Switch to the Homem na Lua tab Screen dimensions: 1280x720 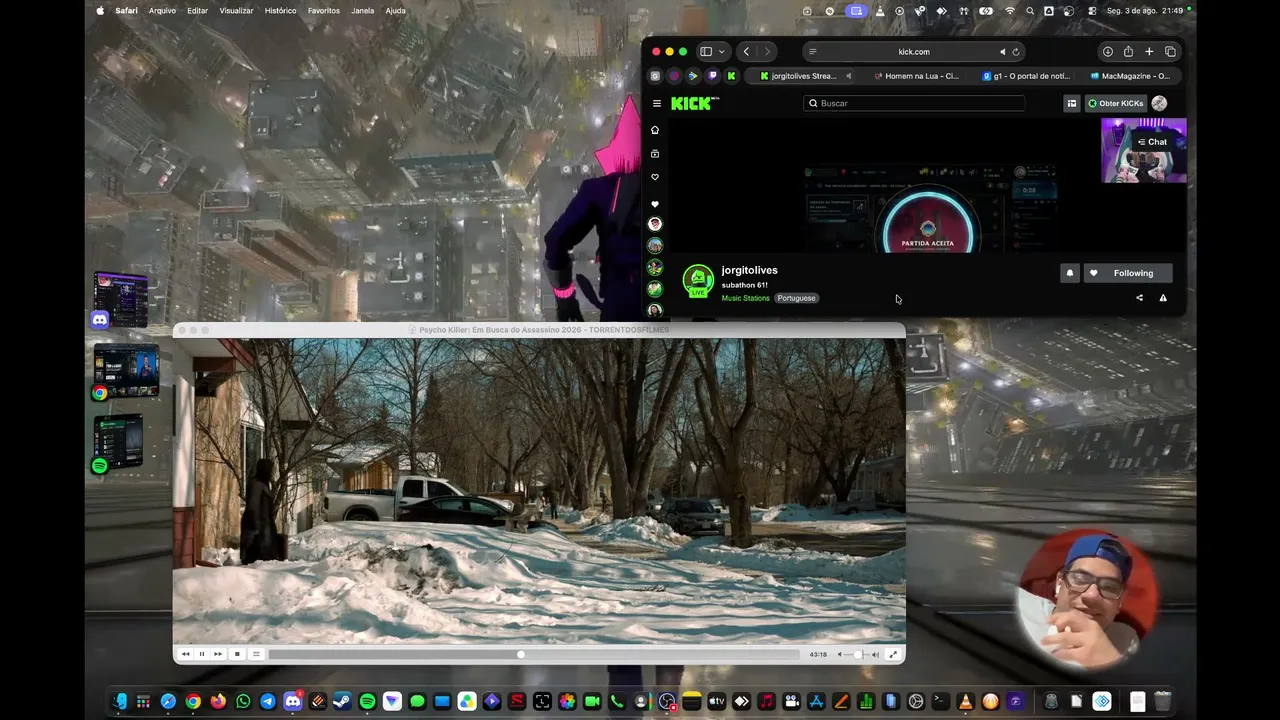click(915, 76)
